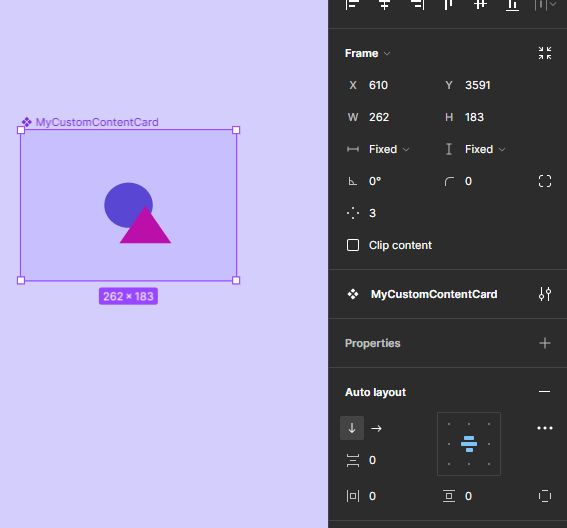Select vertical auto layout direction
This screenshot has width=567, height=528.
(352, 428)
